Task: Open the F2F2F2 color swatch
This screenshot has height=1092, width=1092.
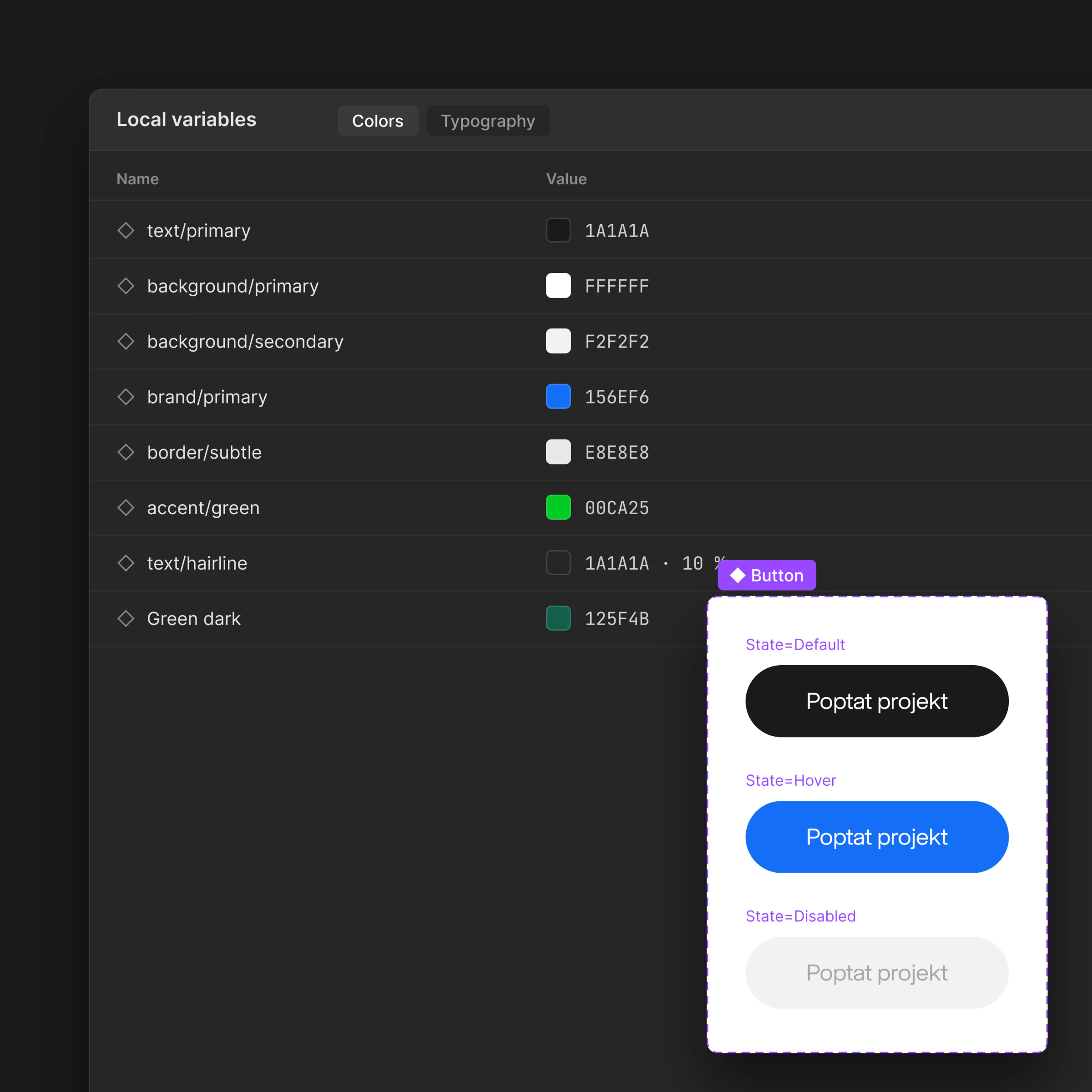Action: tap(558, 341)
